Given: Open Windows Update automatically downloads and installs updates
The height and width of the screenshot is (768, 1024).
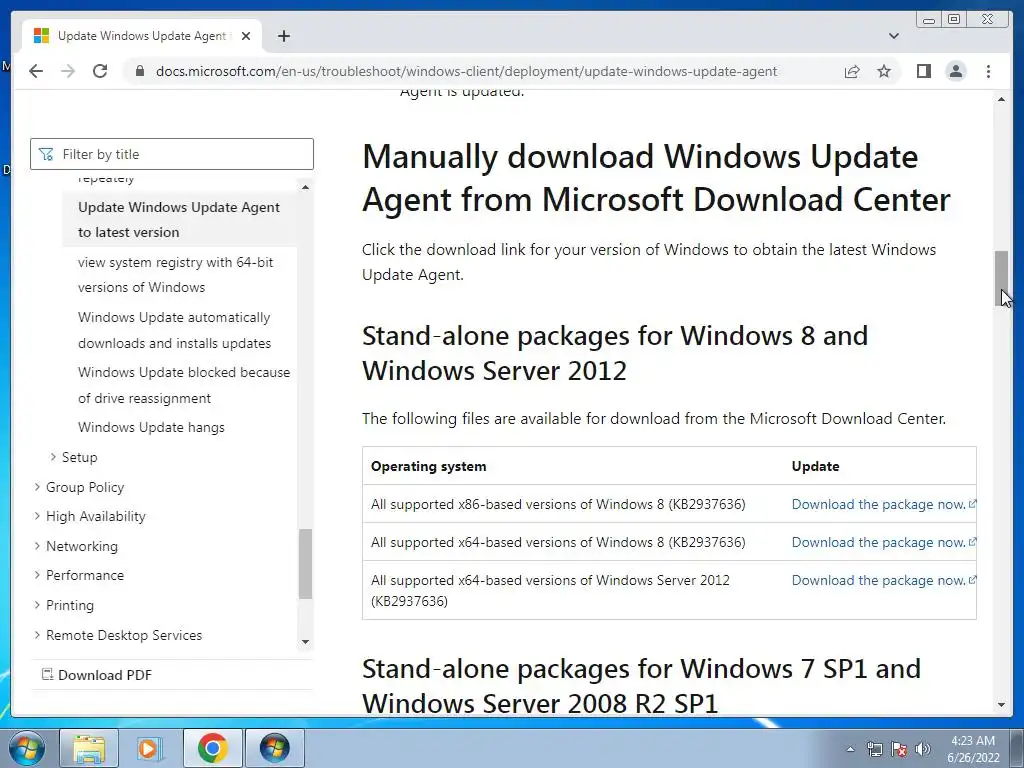Looking at the screenshot, I should click(174, 330).
